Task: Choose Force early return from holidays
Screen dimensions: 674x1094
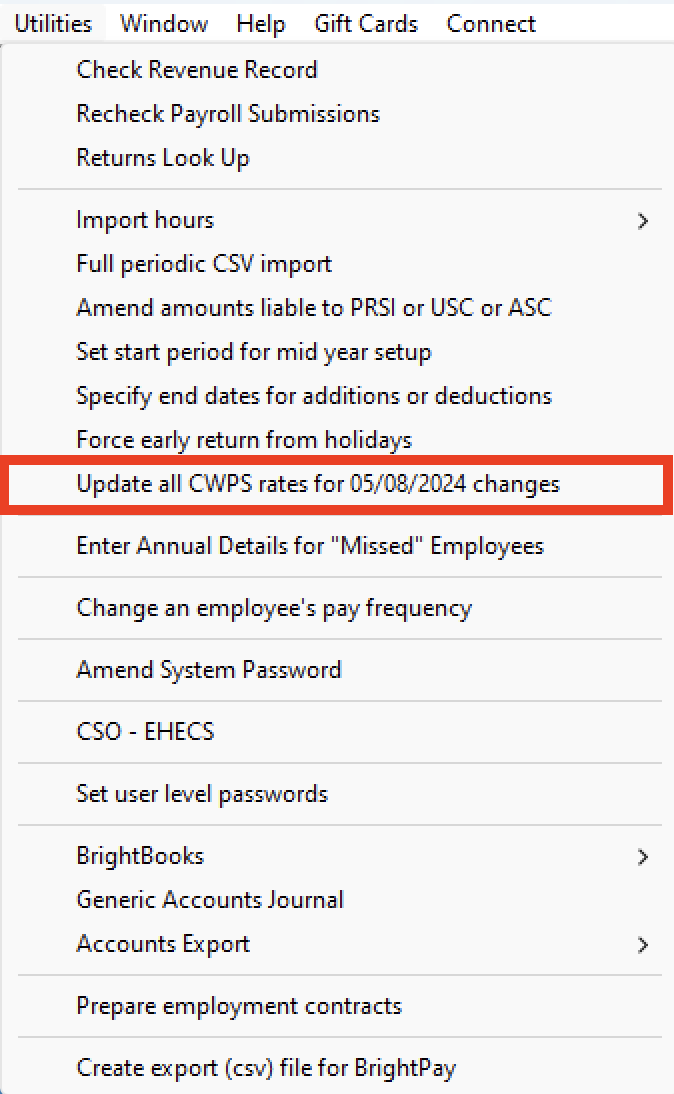Action: point(244,440)
